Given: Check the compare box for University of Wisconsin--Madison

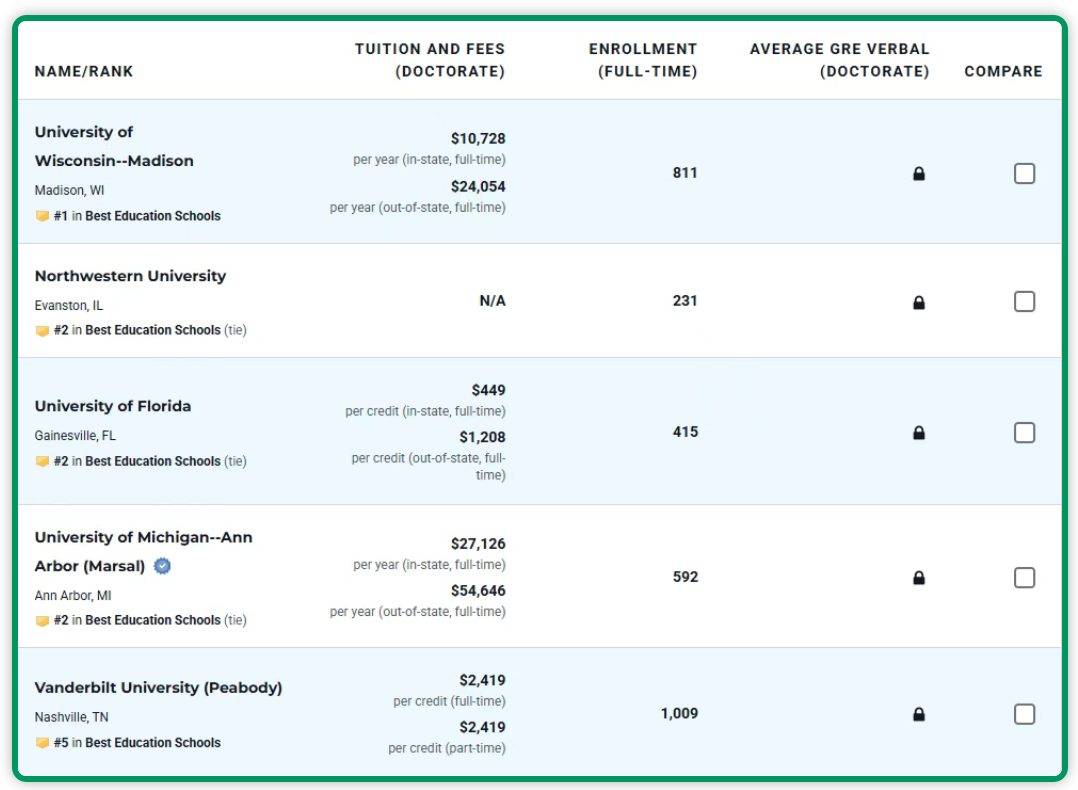Looking at the screenshot, I should [1024, 174].
